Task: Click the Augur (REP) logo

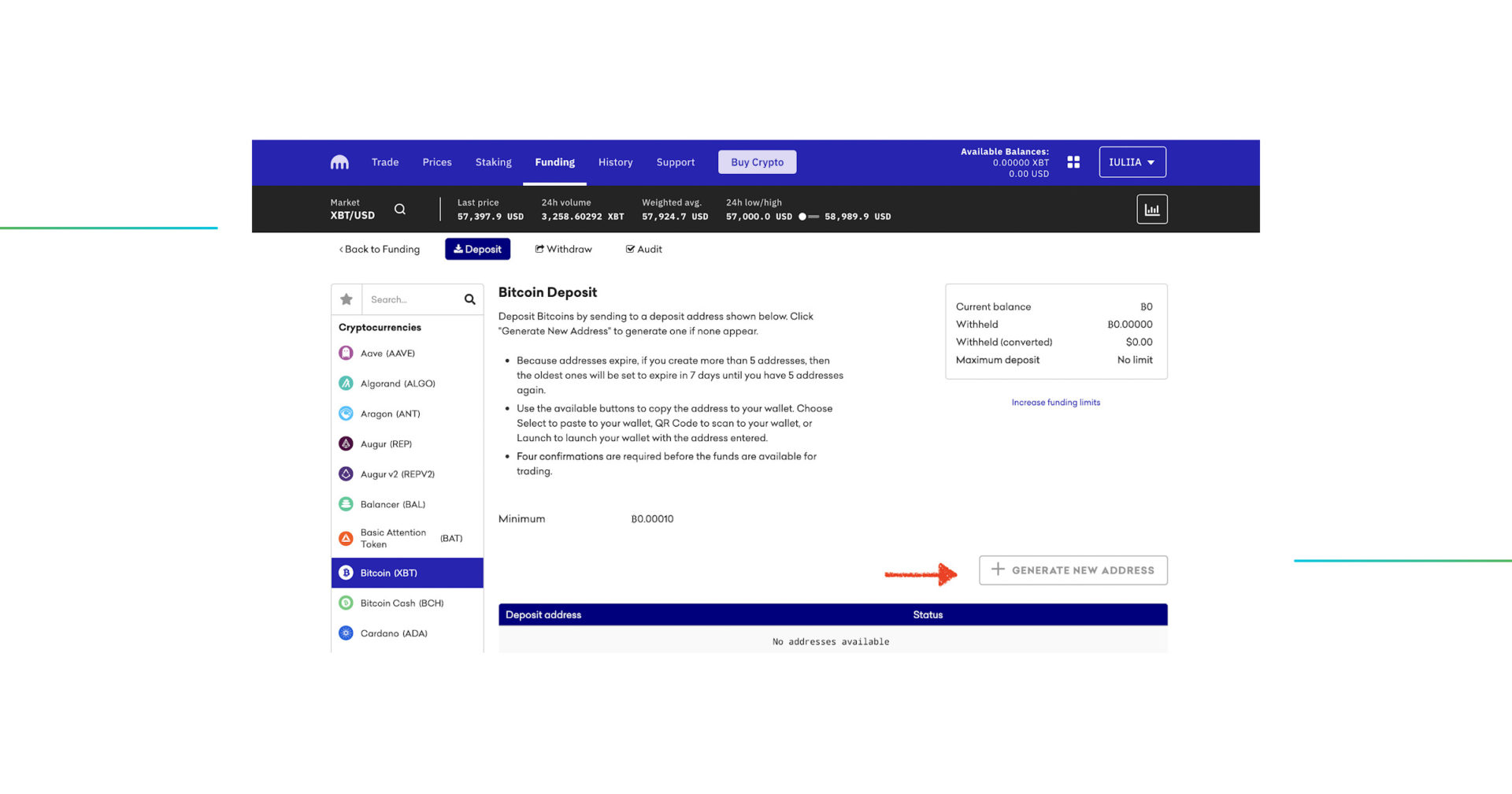Action: (346, 443)
